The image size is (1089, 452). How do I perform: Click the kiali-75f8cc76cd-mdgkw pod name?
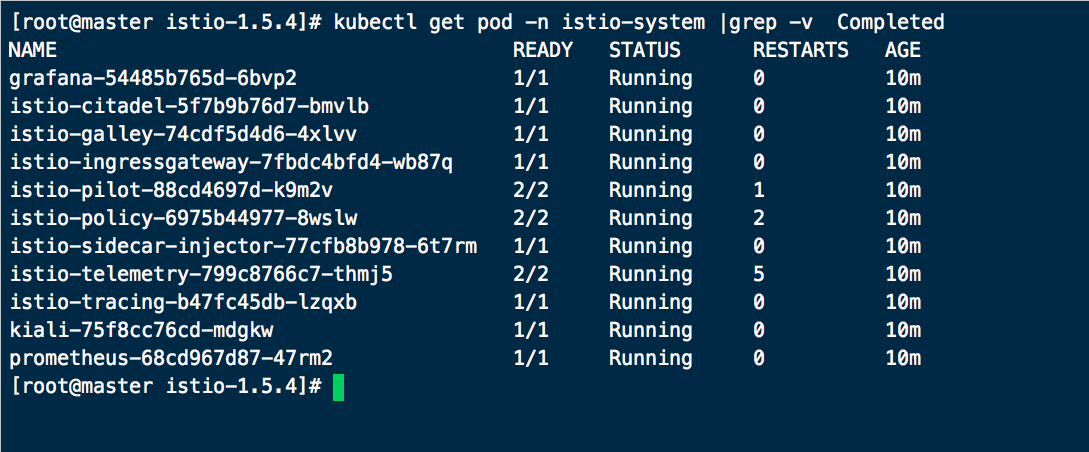(141, 330)
